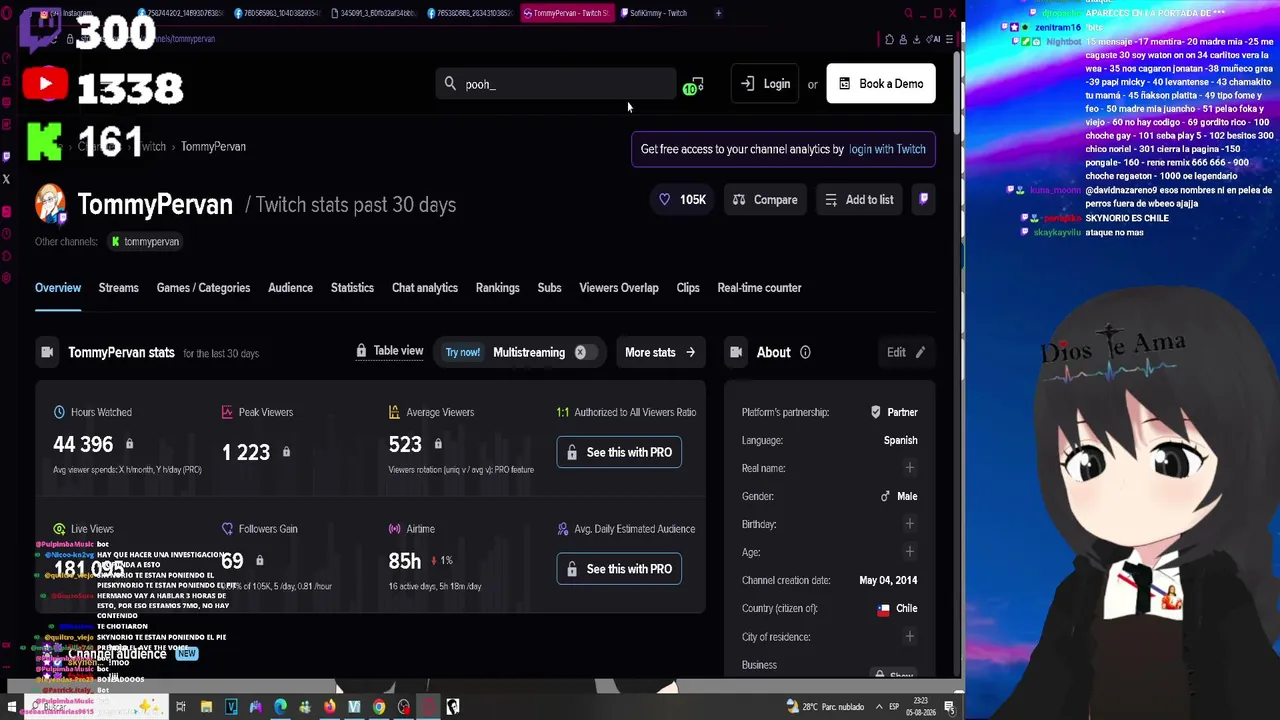The width and height of the screenshot is (1280, 720).
Task: Click the About info icon
Action: (x=805, y=352)
